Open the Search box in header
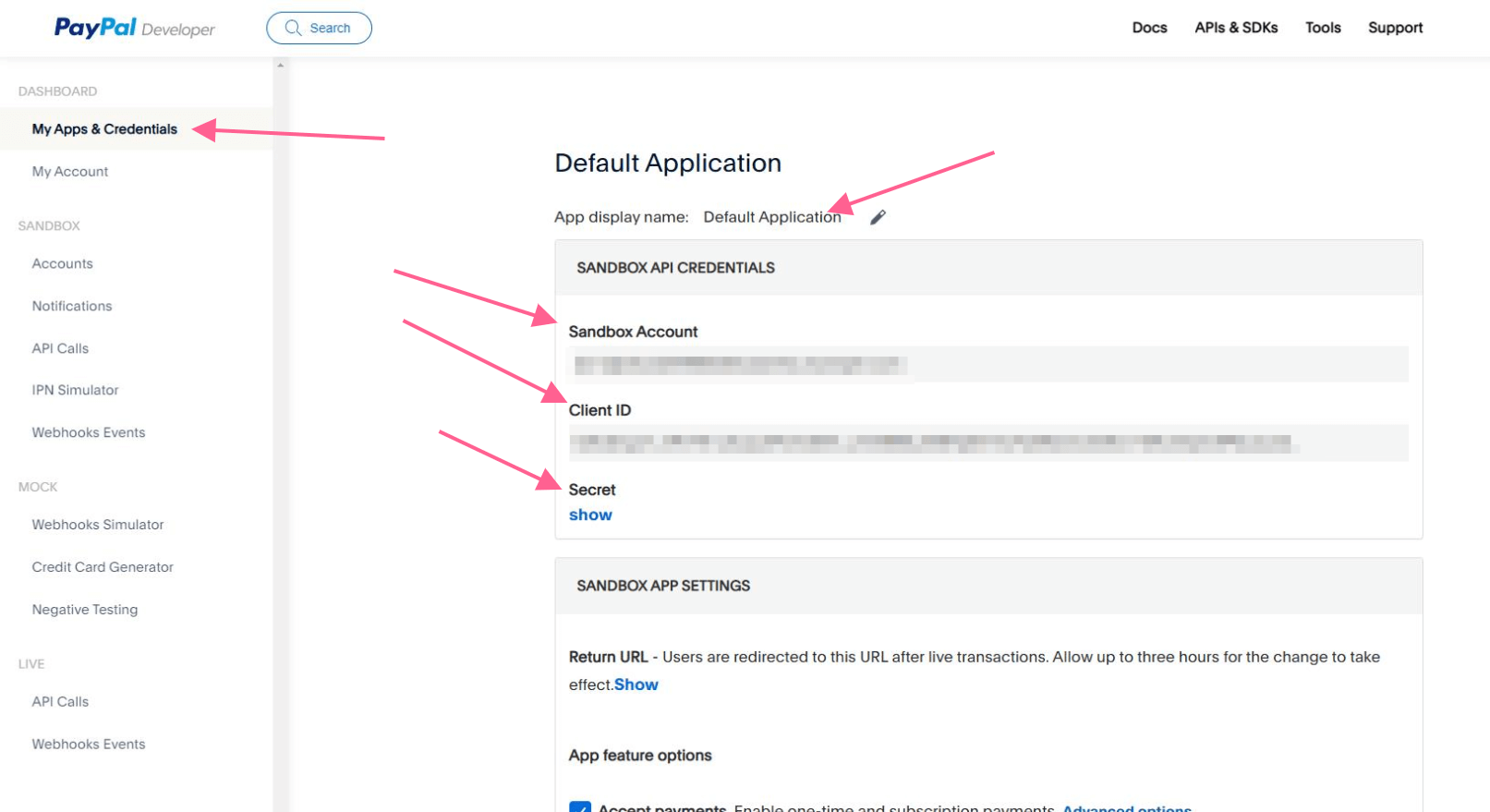 [x=319, y=28]
